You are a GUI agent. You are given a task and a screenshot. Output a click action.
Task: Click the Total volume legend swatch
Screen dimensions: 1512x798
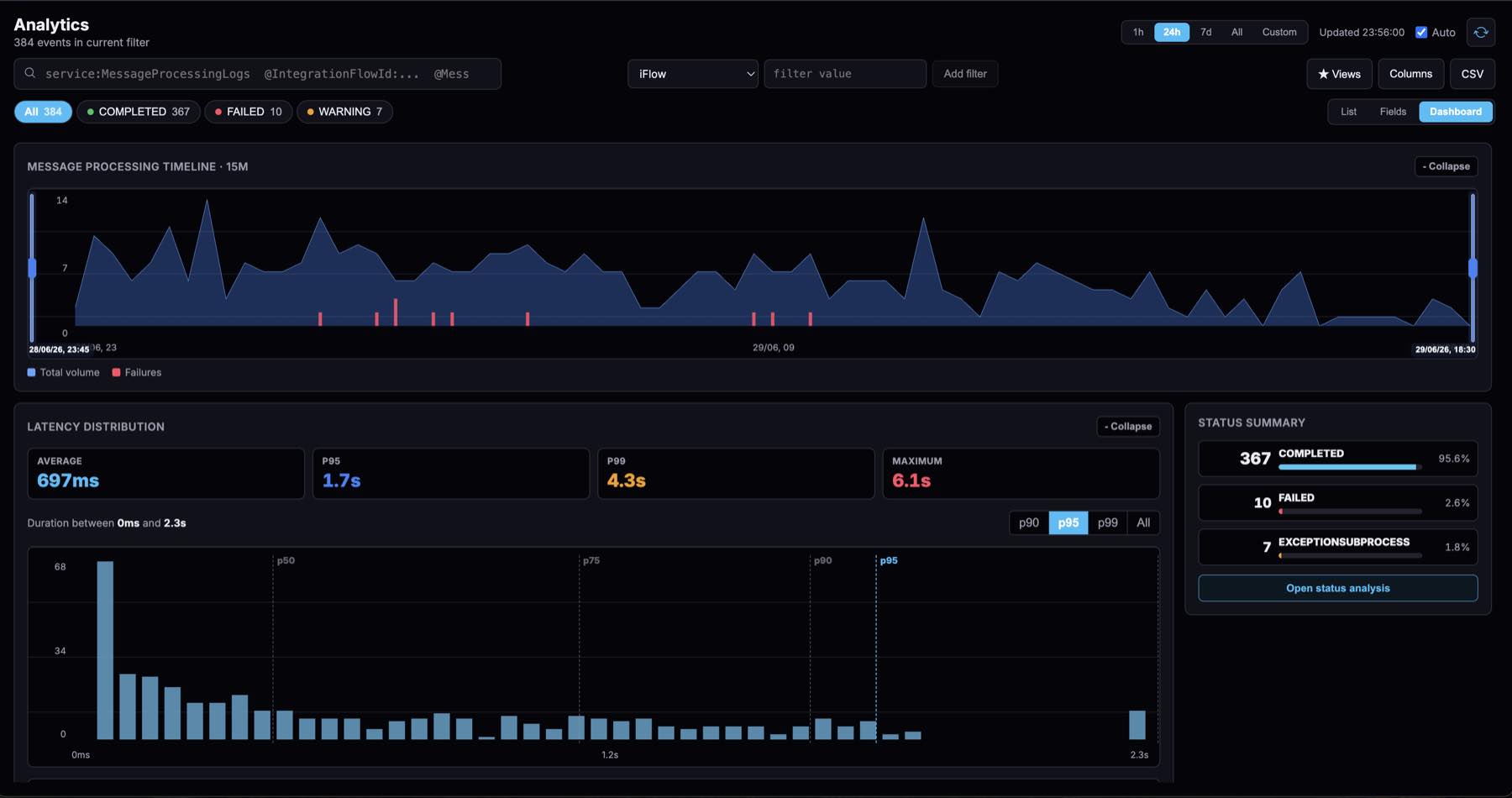31,372
